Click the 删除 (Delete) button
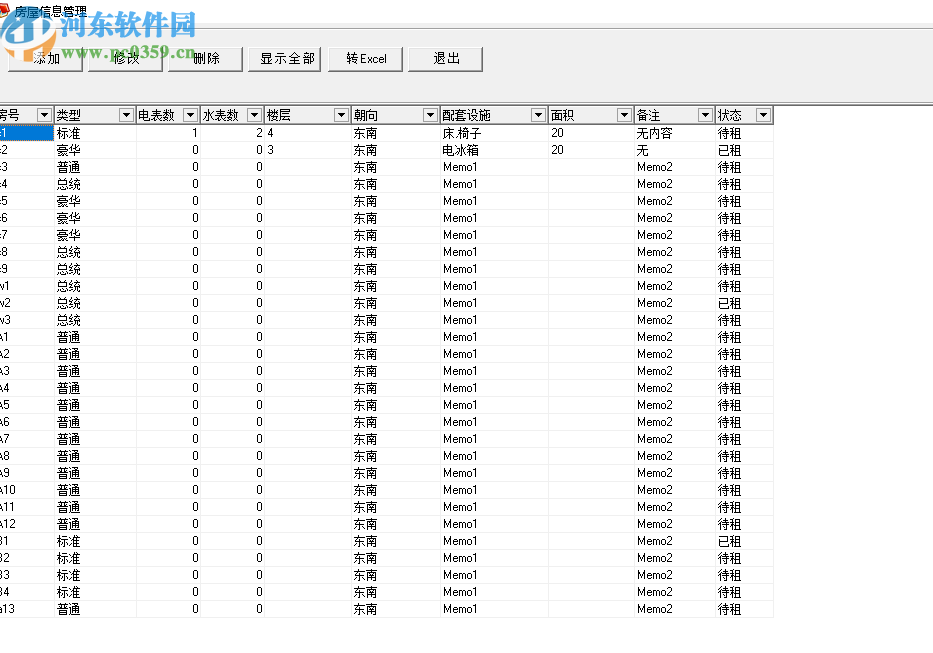Viewport: 933px width, 653px height. pyautogui.click(x=204, y=59)
